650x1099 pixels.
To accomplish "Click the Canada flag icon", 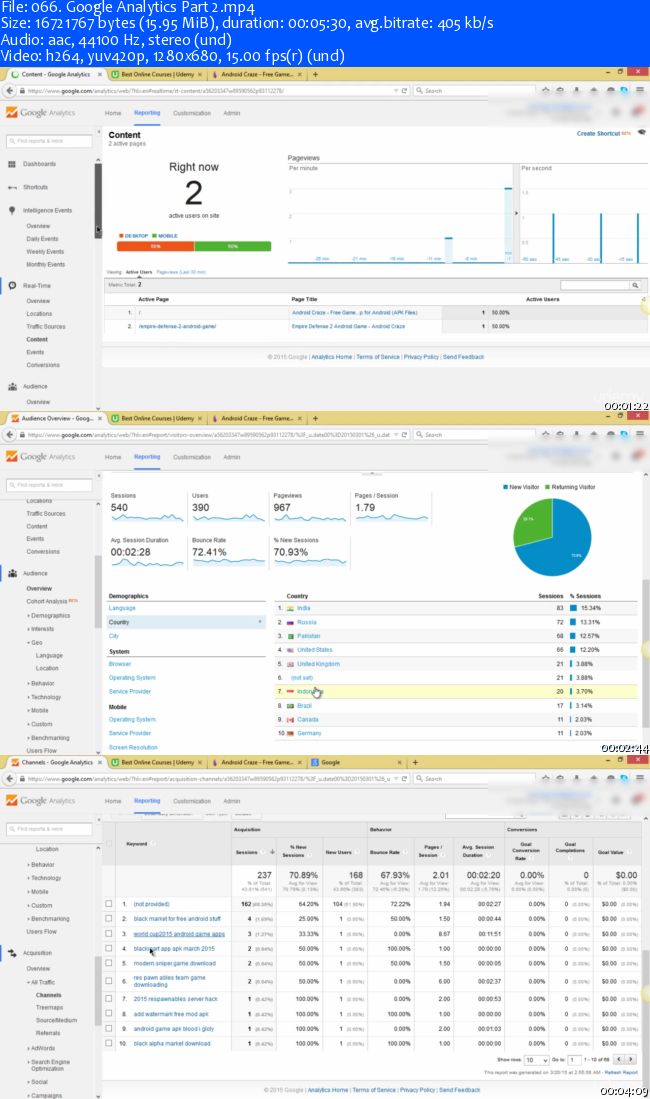I will click(x=290, y=720).
